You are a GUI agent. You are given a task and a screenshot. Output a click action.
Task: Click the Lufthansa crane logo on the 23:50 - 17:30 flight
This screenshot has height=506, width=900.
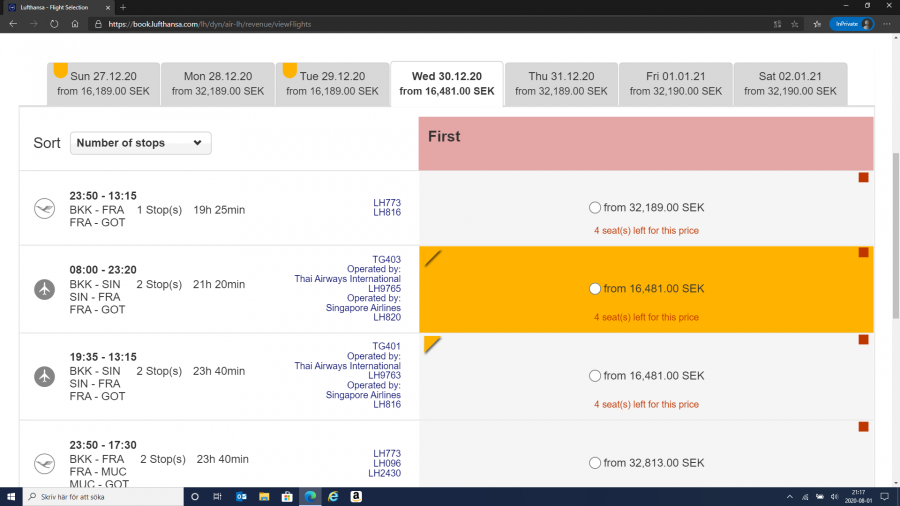pos(44,464)
